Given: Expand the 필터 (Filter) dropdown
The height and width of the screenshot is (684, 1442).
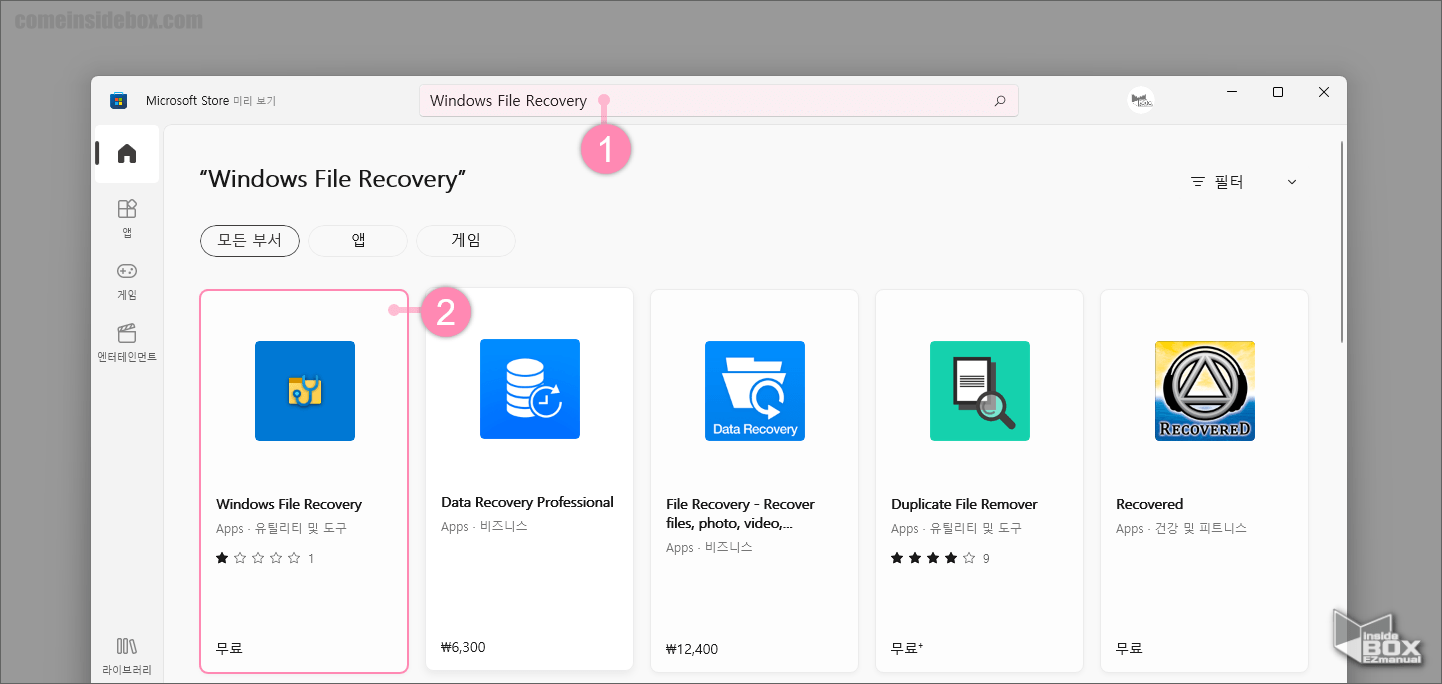Looking at the screenshot, I should point(1244,182).
